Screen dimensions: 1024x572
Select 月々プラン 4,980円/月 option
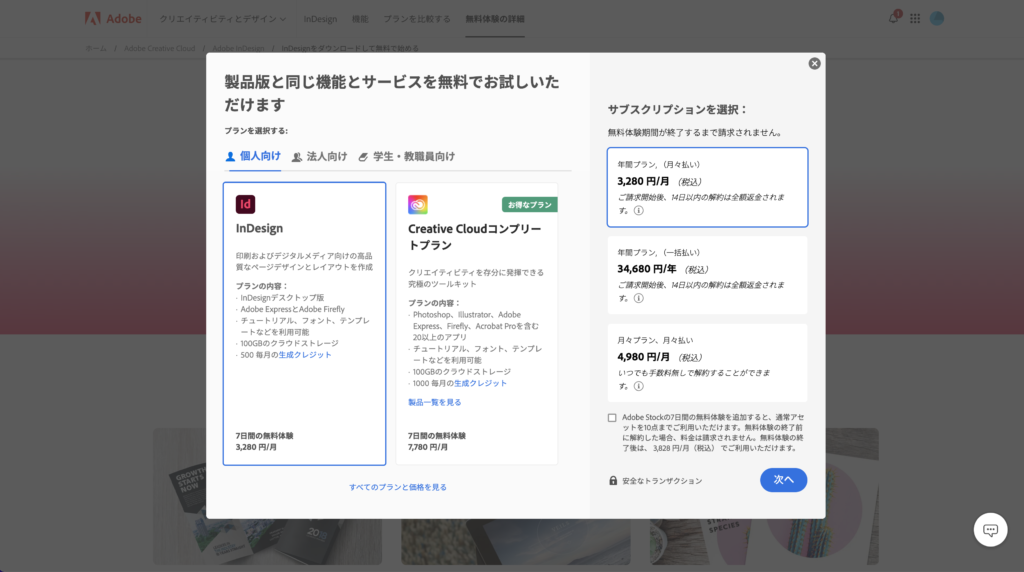click(707, 363)
